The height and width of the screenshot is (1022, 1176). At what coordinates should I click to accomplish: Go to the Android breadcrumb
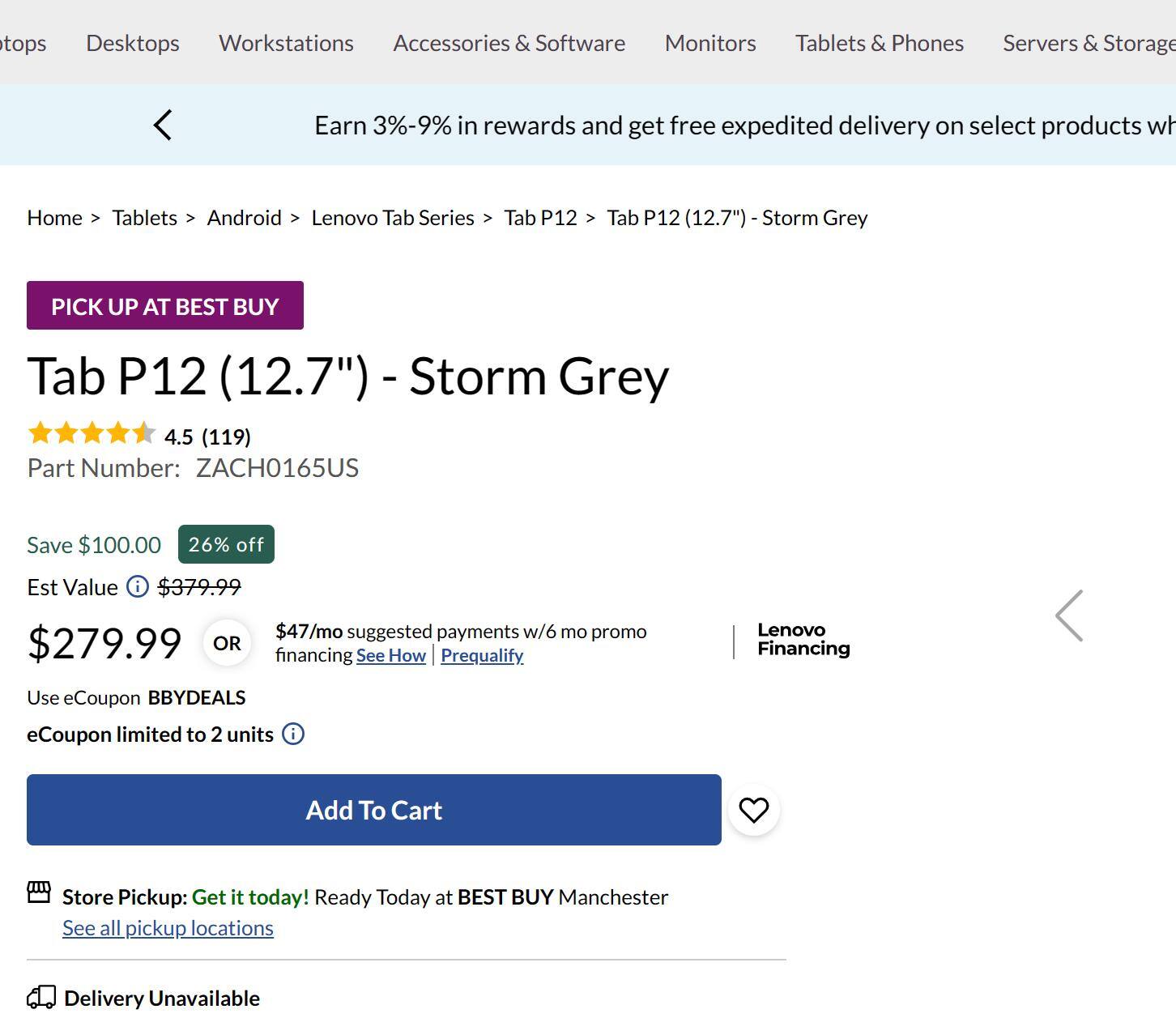tap(244, 218)
